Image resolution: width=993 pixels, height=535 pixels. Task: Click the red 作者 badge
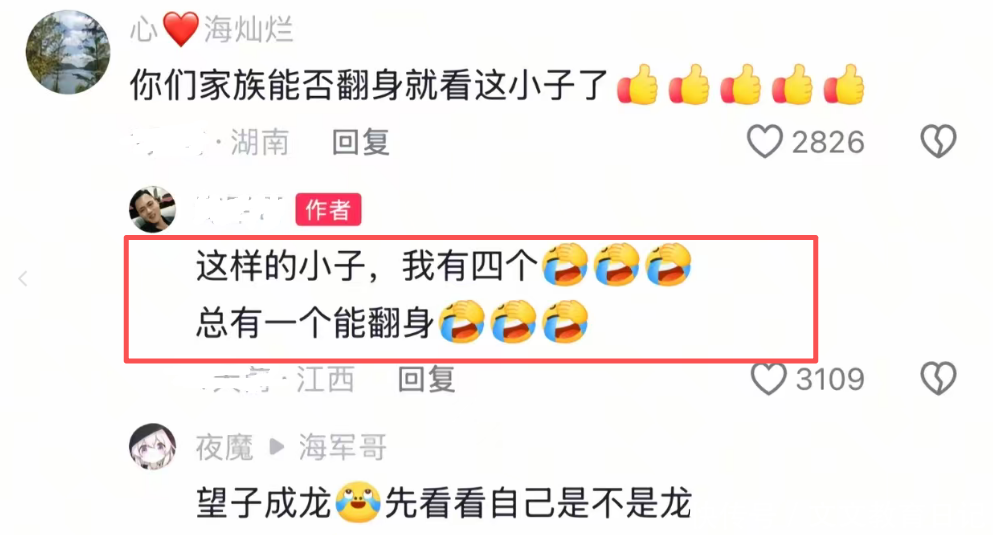click(x=328, y=210)
